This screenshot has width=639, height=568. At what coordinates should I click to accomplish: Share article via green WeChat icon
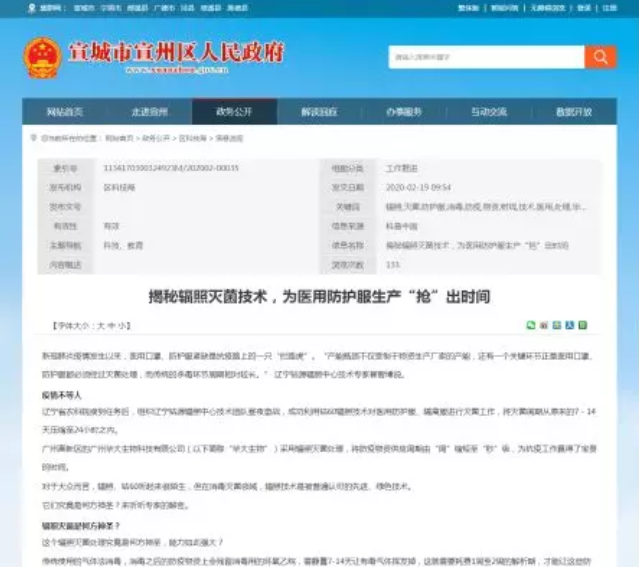point(531,325)
